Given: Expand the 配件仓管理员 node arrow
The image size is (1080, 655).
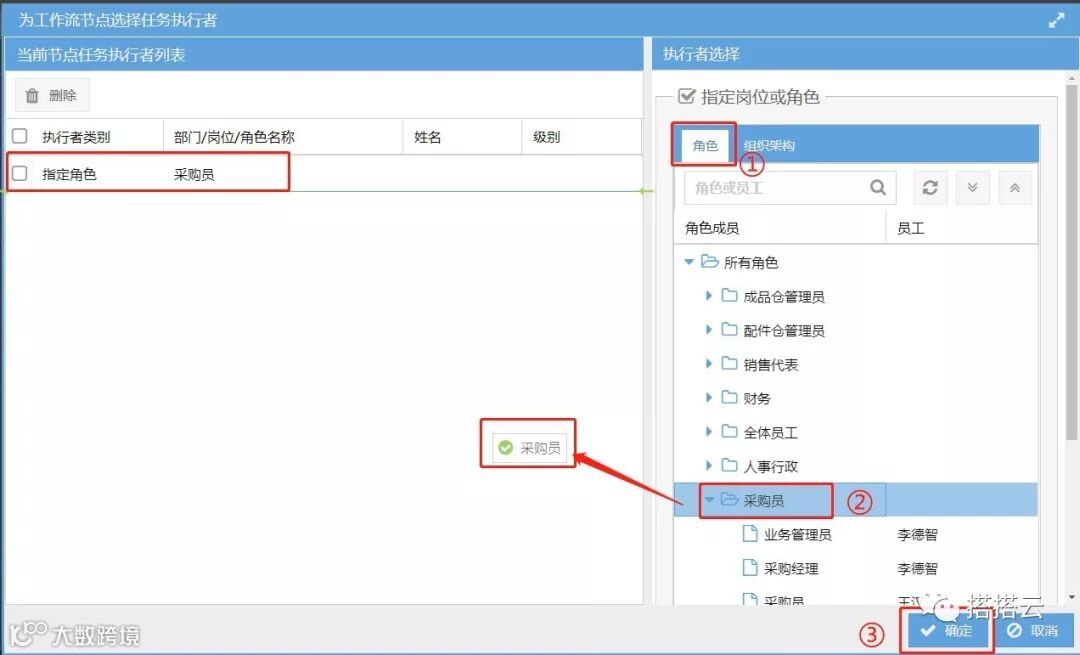Looking at the screenshot, I should [x=709, y=329].
